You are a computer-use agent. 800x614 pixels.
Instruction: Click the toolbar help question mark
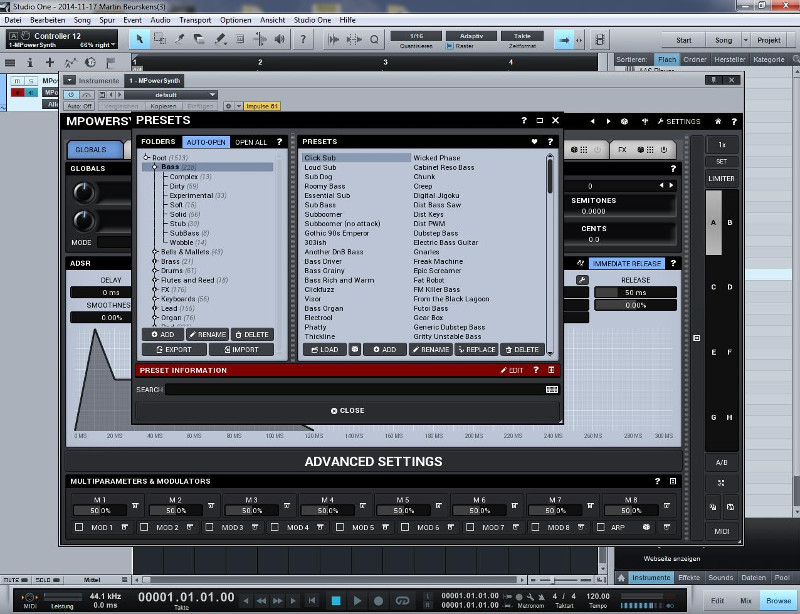pyautogui.click(x=303, y=39)
